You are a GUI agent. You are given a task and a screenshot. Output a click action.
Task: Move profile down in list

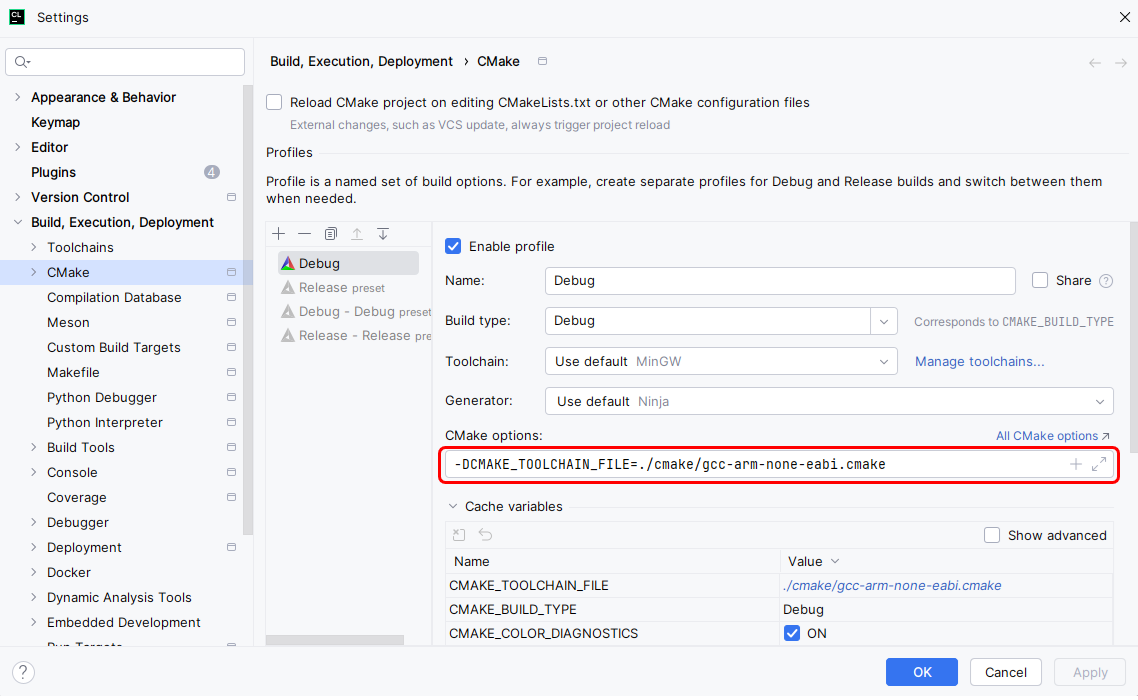click(383, 234)
